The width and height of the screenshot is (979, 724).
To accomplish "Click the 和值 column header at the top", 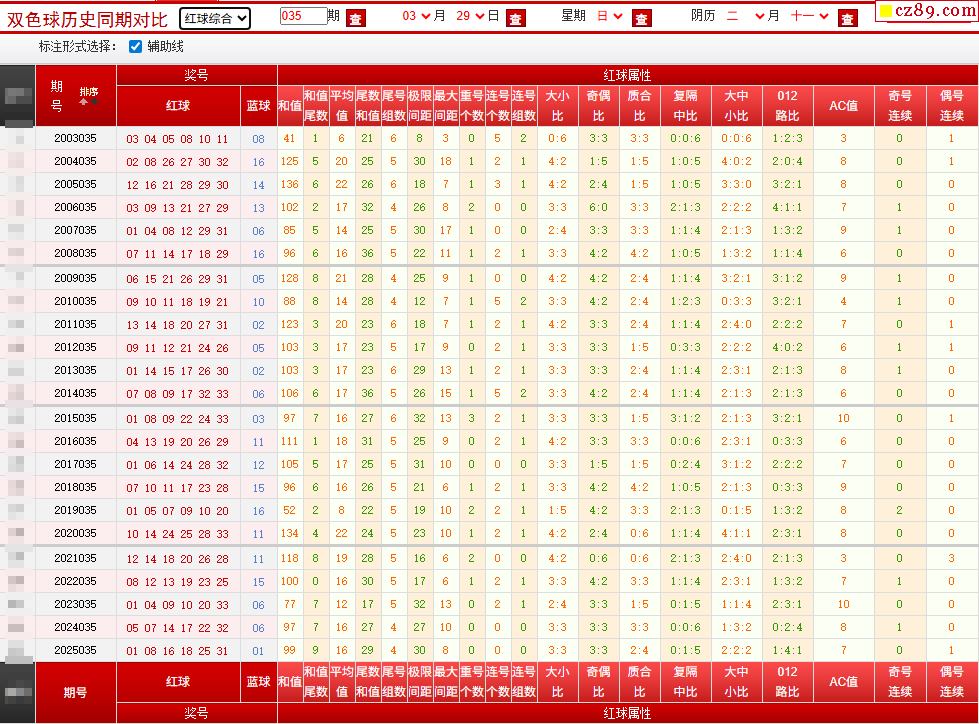I will click(289, 106).
